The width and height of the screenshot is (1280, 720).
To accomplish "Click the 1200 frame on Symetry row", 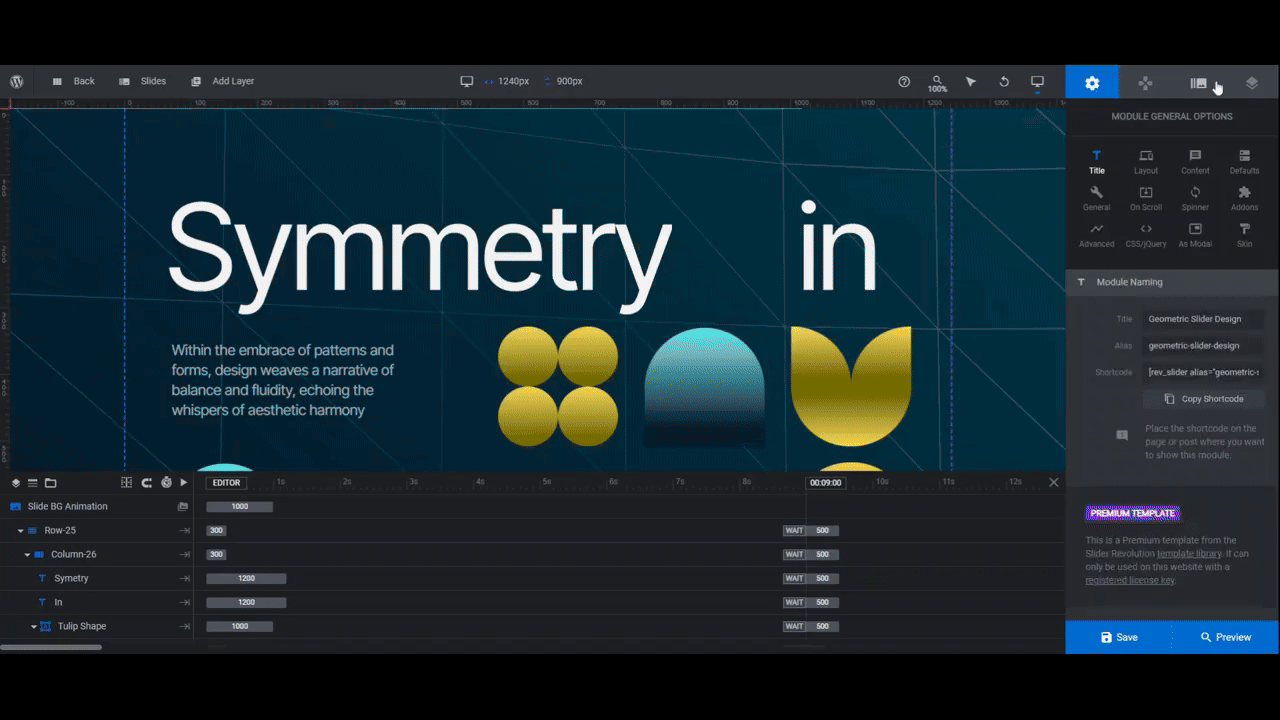I will pos(246,578).
